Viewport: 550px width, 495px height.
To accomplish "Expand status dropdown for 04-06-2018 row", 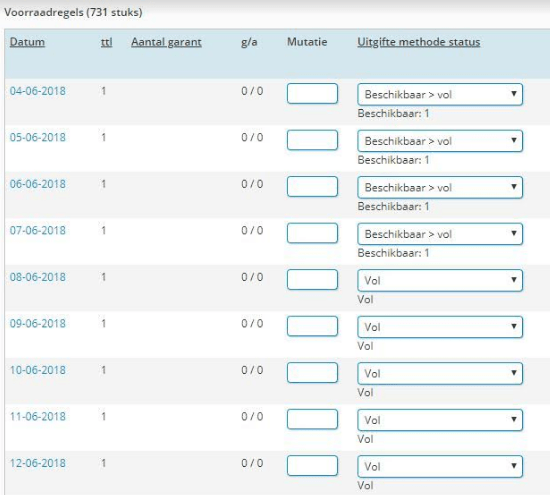I will [440, 94].
